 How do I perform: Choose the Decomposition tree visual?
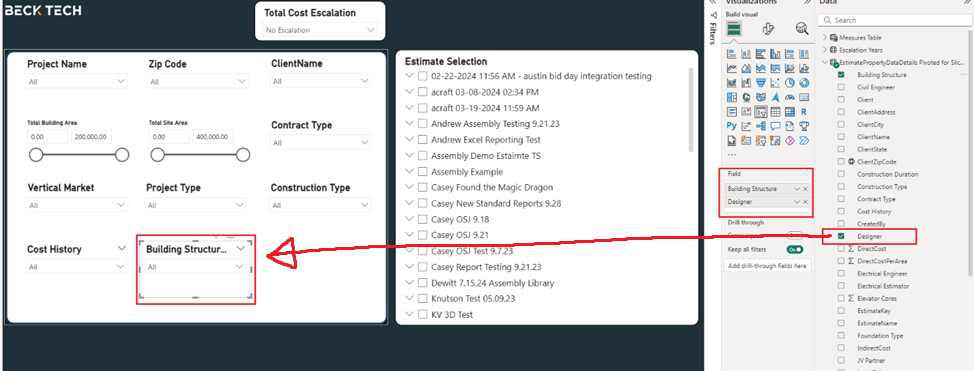click(x=761, y=126)
